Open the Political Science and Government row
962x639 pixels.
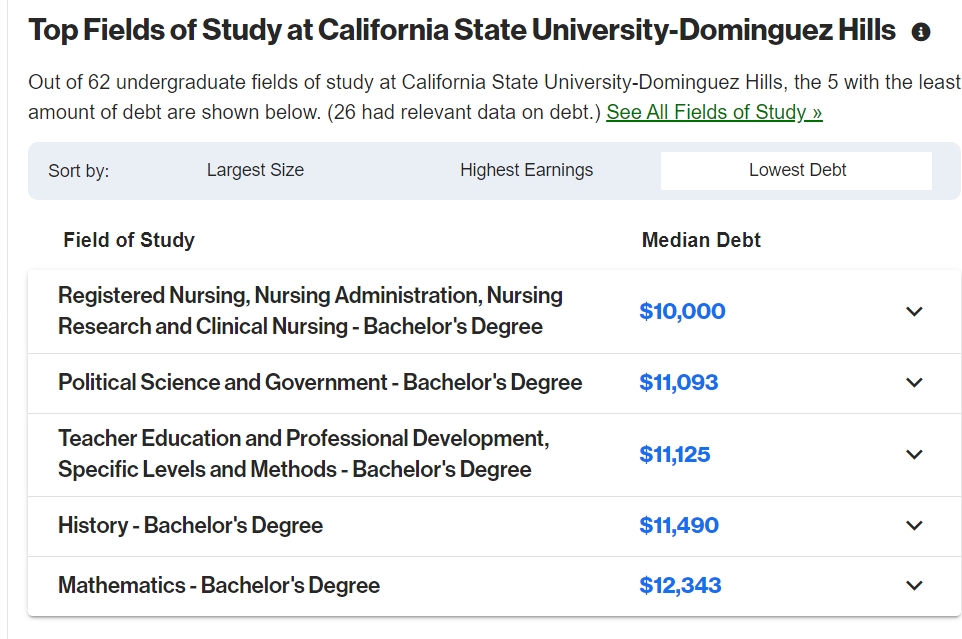click(x=494, y=383)
